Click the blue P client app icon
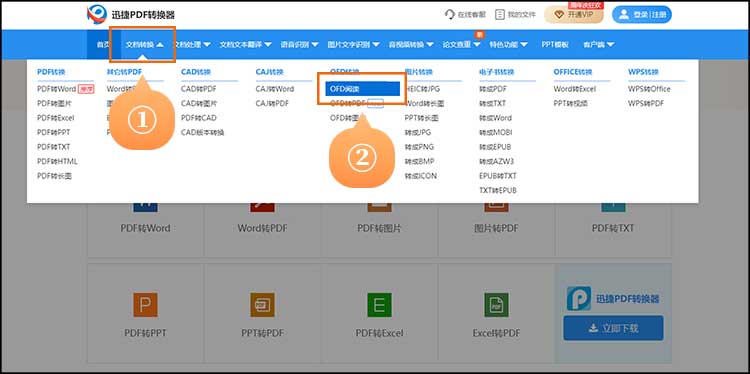 pos(579,299)
